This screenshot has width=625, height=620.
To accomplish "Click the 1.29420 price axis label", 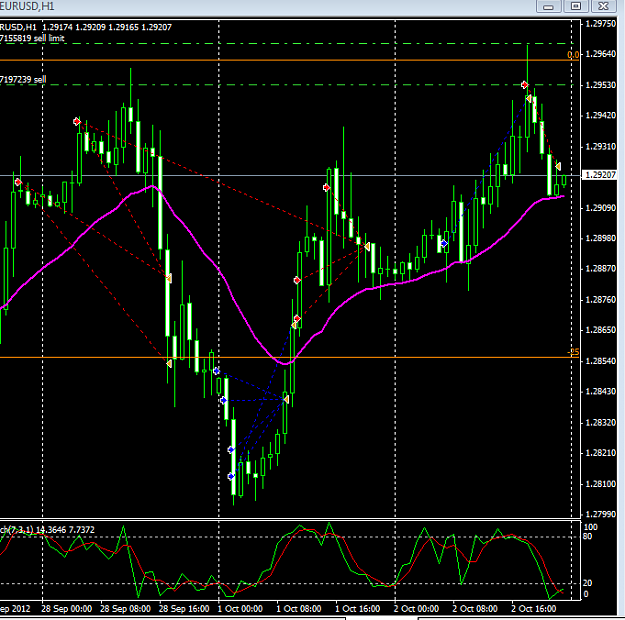I will click(x=600, y=115).
